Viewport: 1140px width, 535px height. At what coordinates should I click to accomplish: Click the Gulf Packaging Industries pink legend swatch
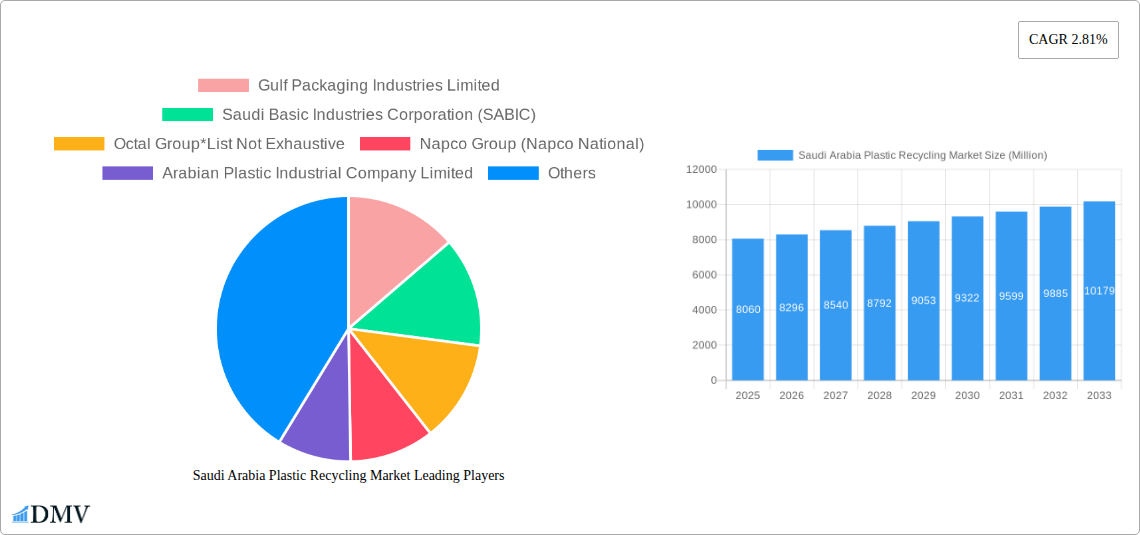(x=223, y=86)
